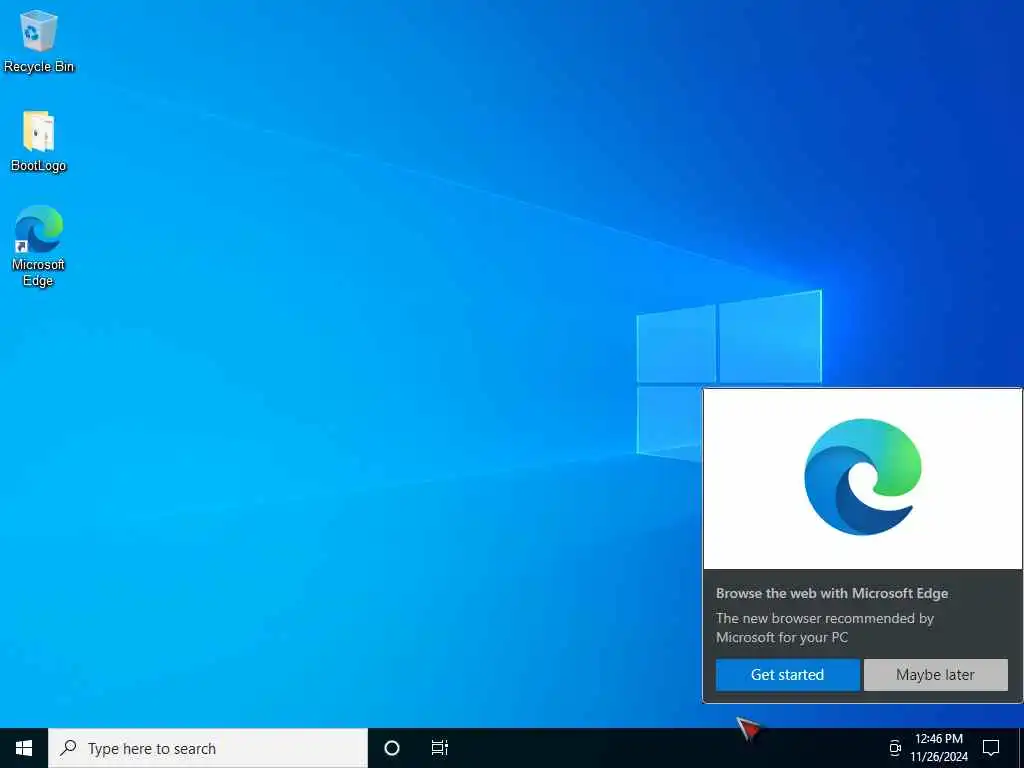
Task: Dismiss the popup with 'Maybe later'
Action: tap(935, 675)
